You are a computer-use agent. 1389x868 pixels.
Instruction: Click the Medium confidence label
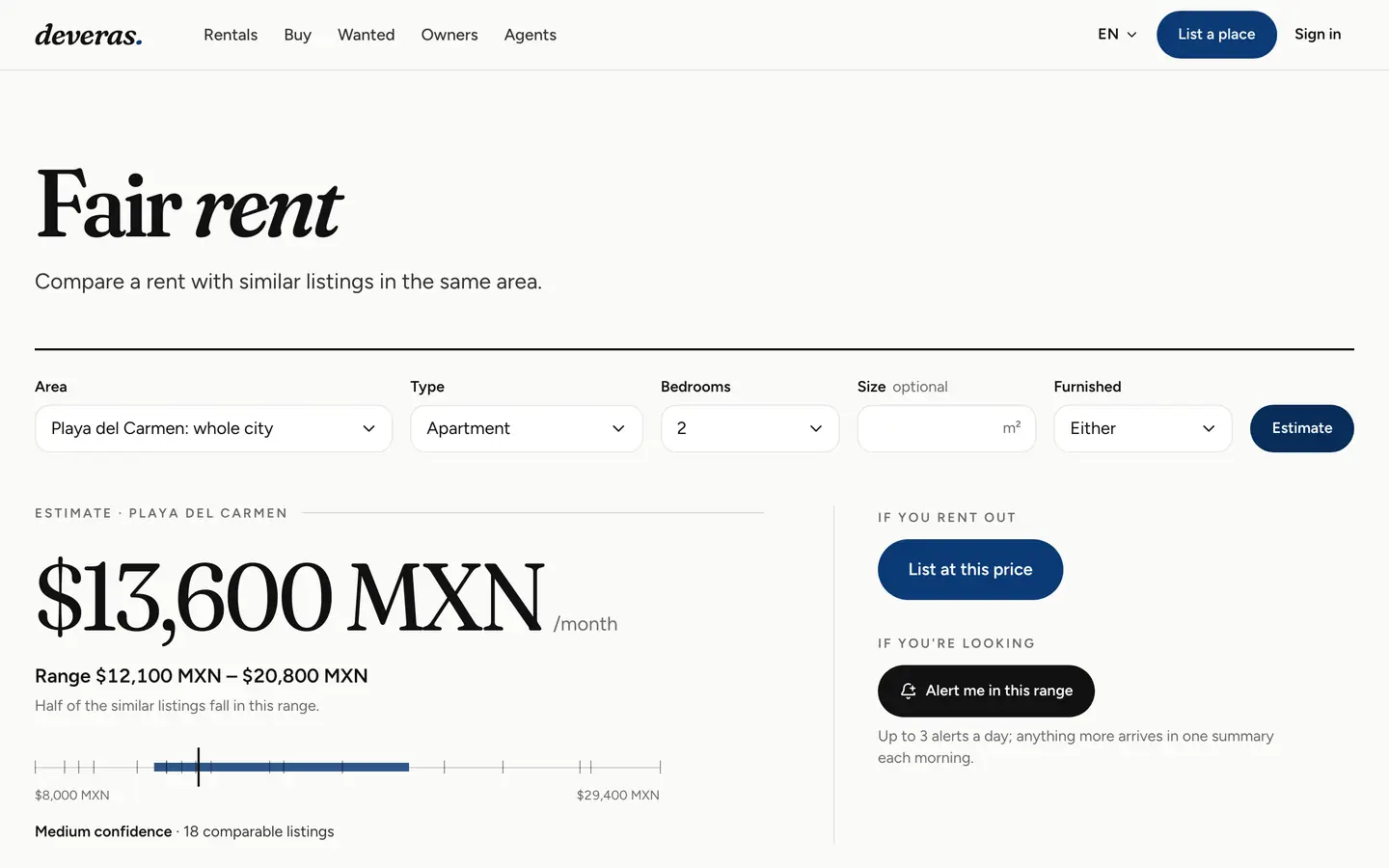tap(103, 831)
